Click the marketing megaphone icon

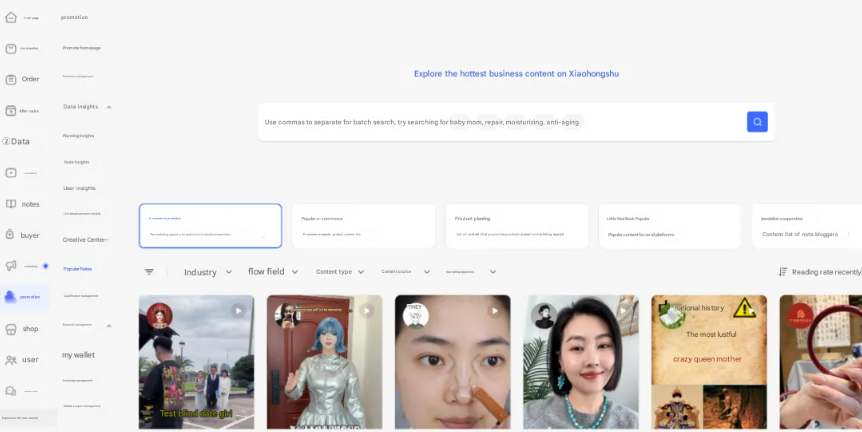(x=10, y=266)
